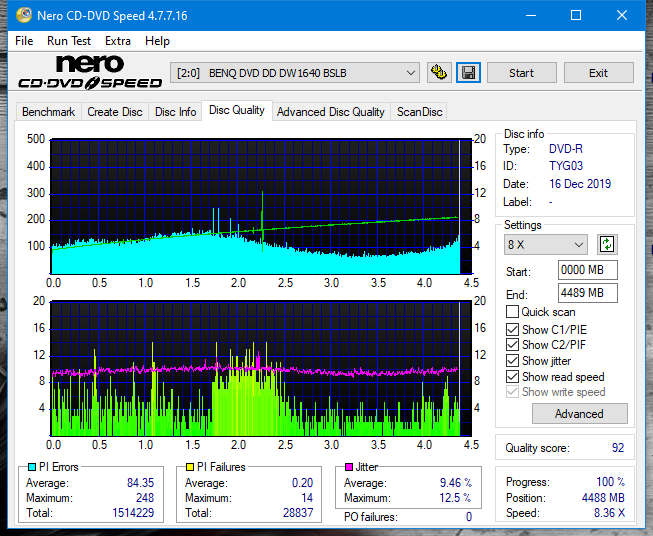Click the Nero CD-DVD Speed logo

coord(90,73)
